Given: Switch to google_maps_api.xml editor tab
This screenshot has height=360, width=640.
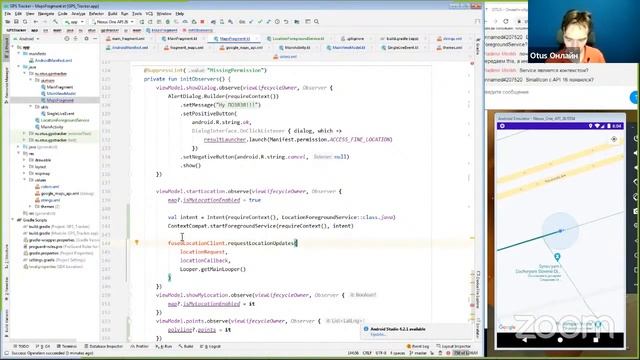Looking at the screenshot, I should pos(242,48).
